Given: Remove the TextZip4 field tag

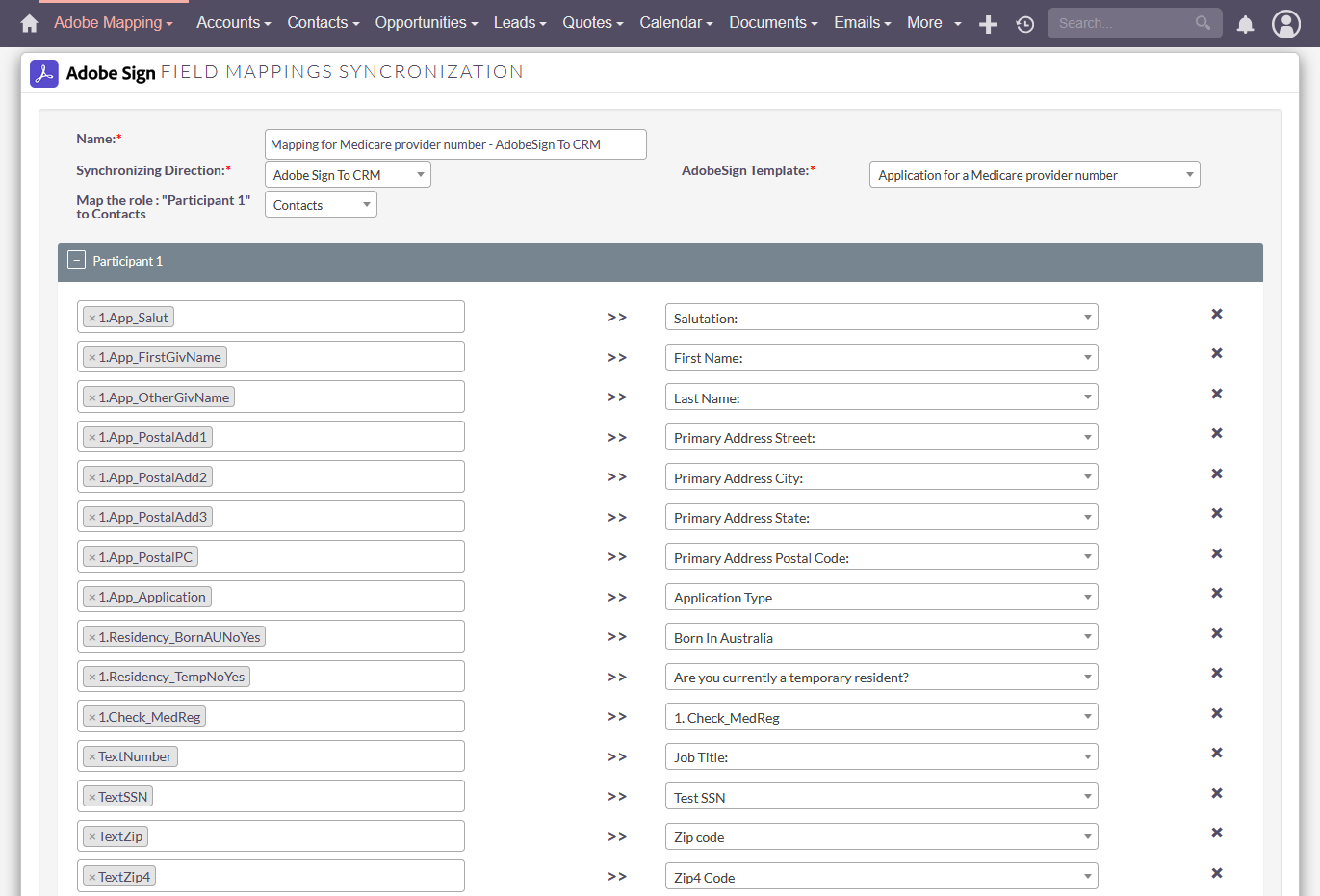Looking at the screenshot, I should (92, 878).
